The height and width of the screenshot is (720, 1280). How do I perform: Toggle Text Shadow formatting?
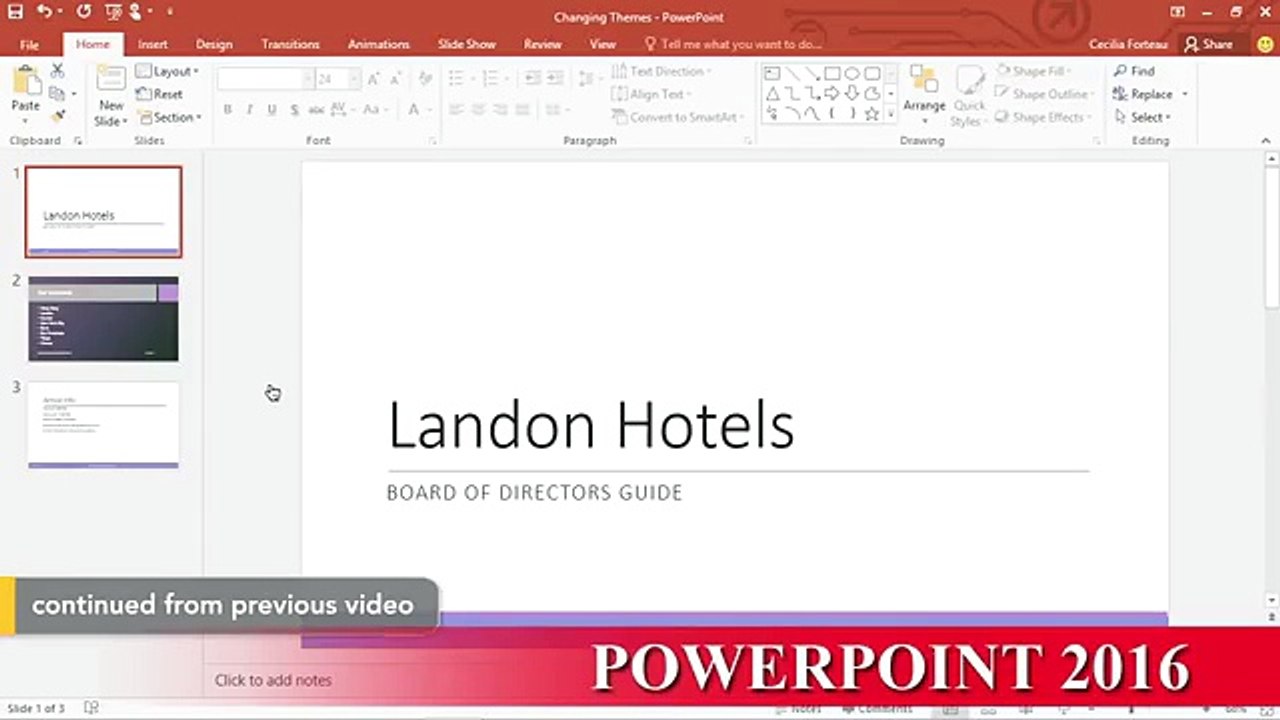pyautogui.click(x=294, y=109)
